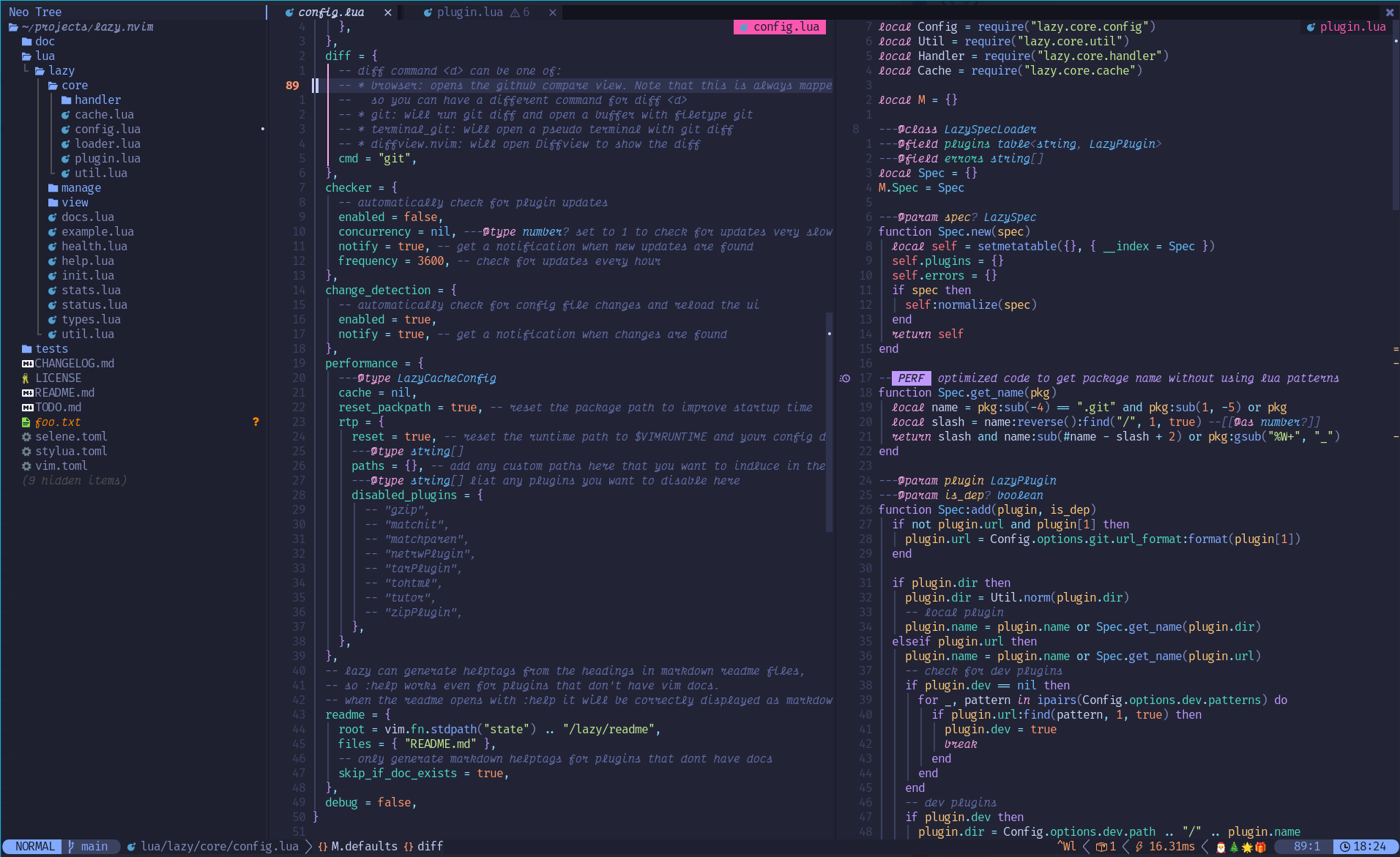Click the markdown icon next to CHANGELOG.md

pos(27,364)
